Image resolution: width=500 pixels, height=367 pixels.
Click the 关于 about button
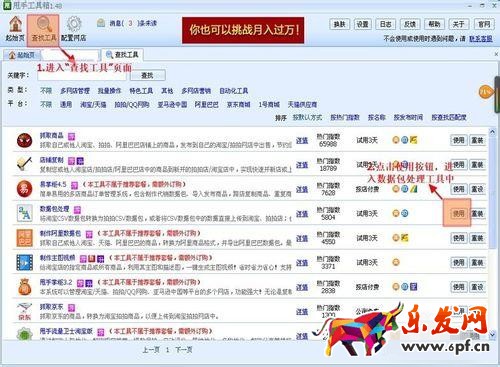[458, 24]
